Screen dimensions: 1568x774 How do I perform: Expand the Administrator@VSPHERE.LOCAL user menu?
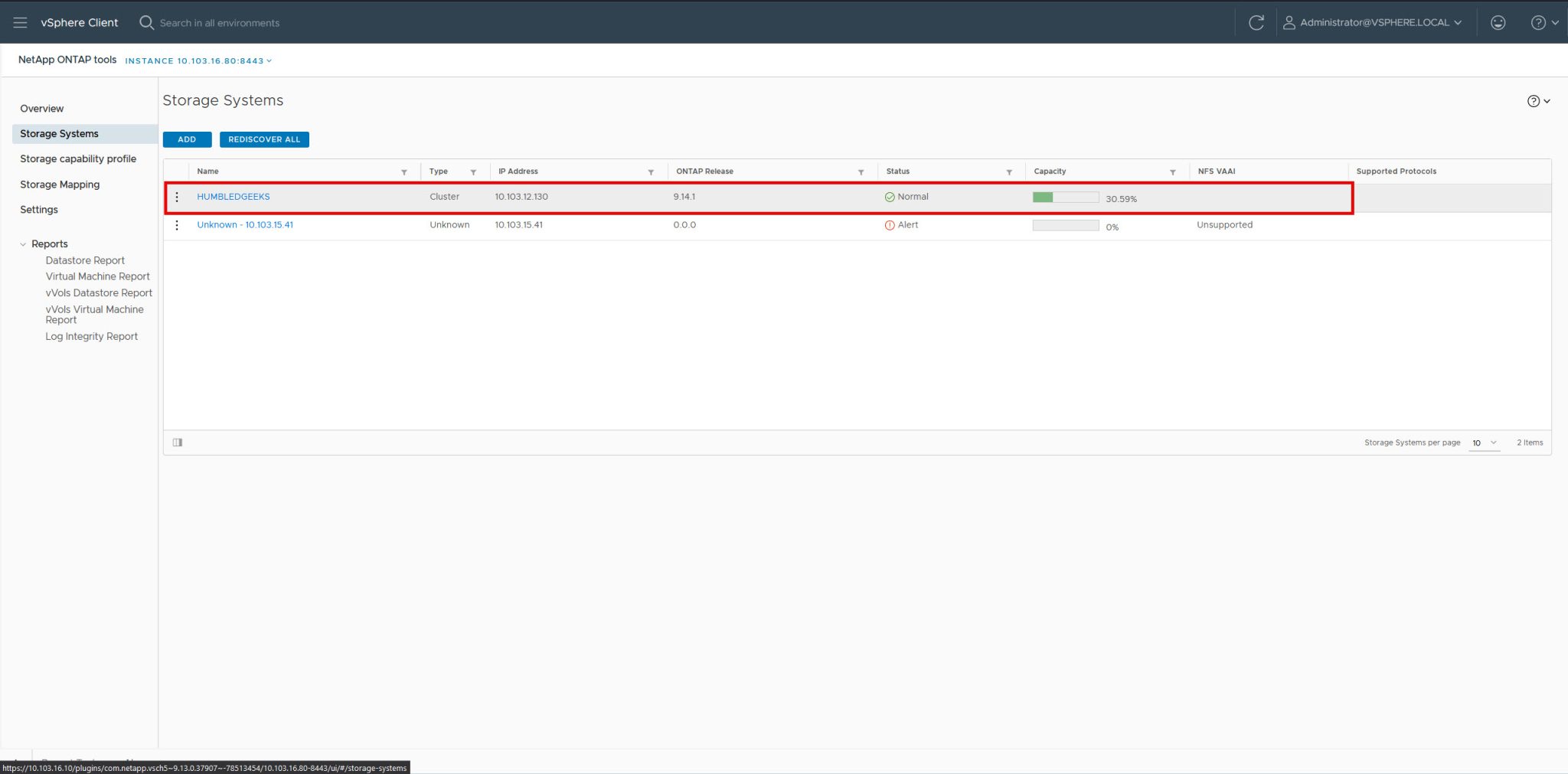tap(1374, 22)
